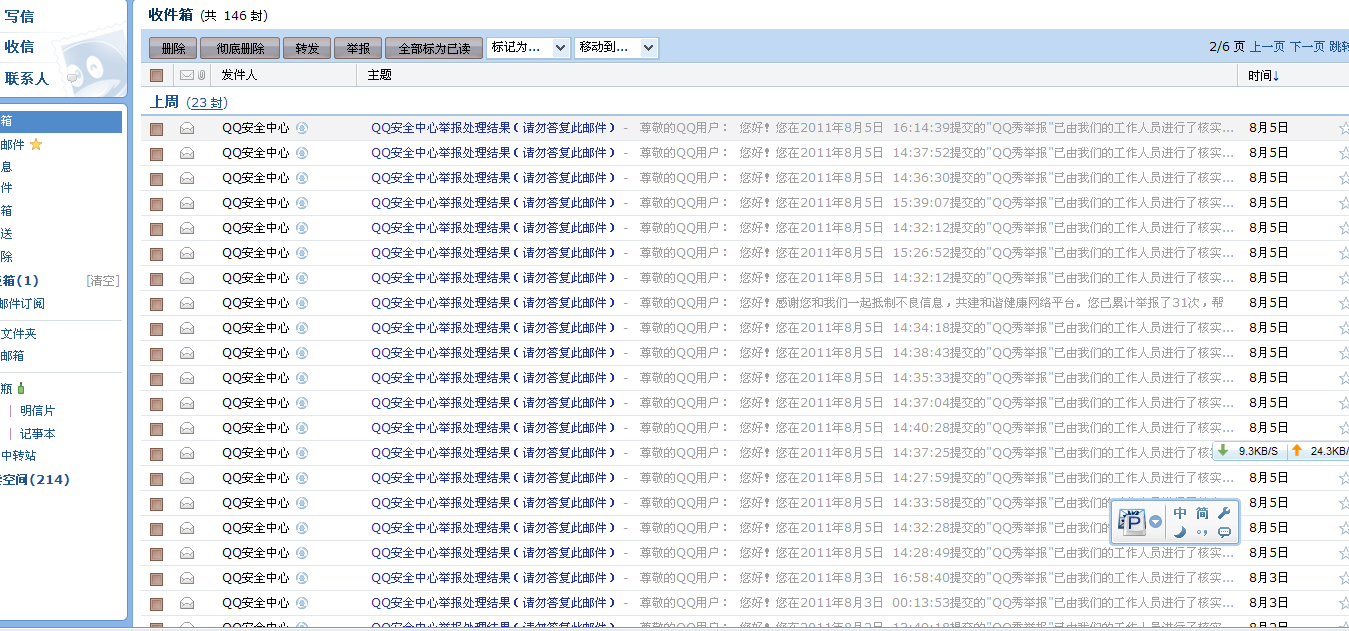The width and height of the screenshot is (1349, 631).
Task: Click 收信 to receive mail
Action: pos(19,46)
